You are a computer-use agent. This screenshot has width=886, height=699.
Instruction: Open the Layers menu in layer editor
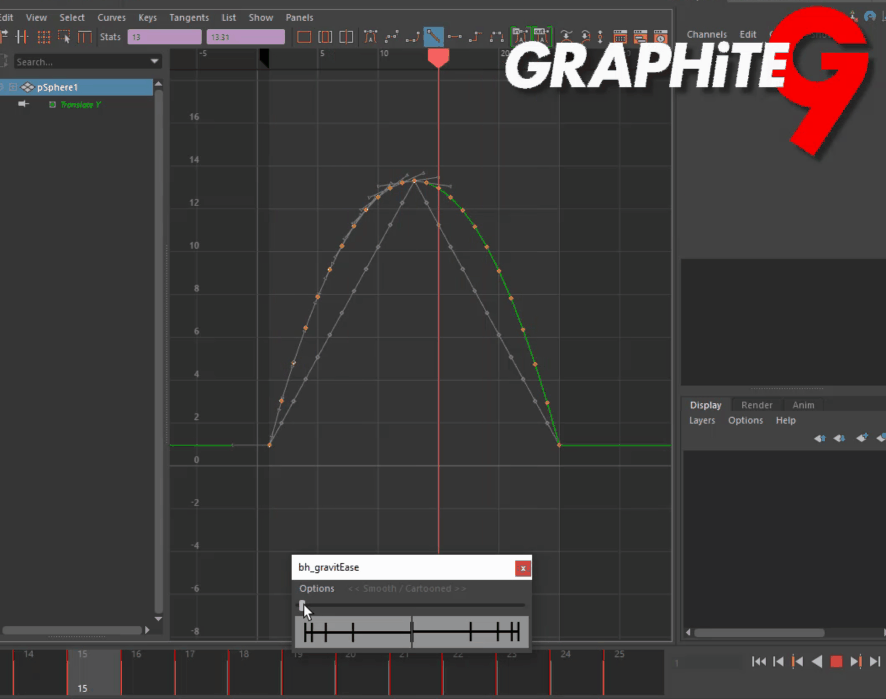[x=702, y=420]
